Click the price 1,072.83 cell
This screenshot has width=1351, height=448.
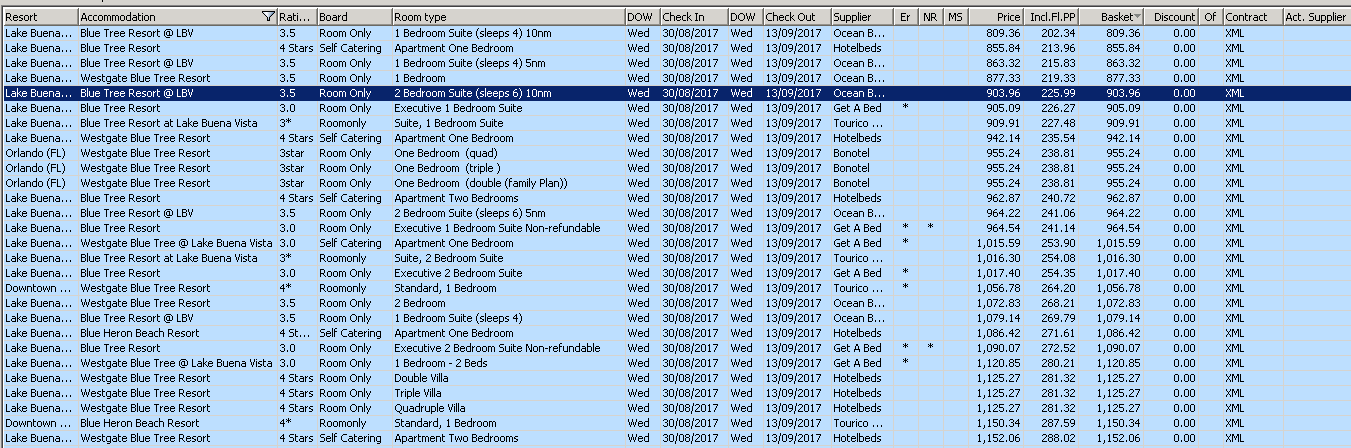(996, 303)
